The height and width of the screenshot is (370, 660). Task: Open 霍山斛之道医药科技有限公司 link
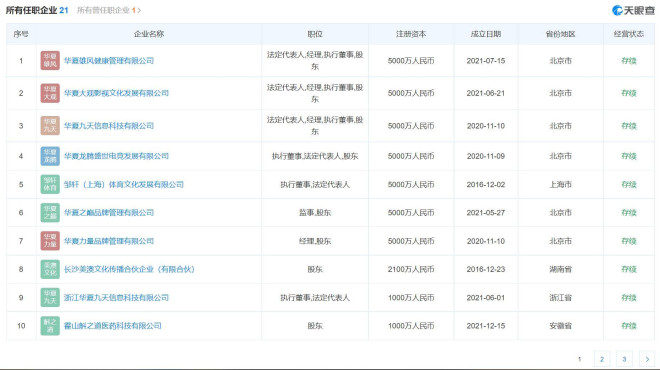click(112, 326)
